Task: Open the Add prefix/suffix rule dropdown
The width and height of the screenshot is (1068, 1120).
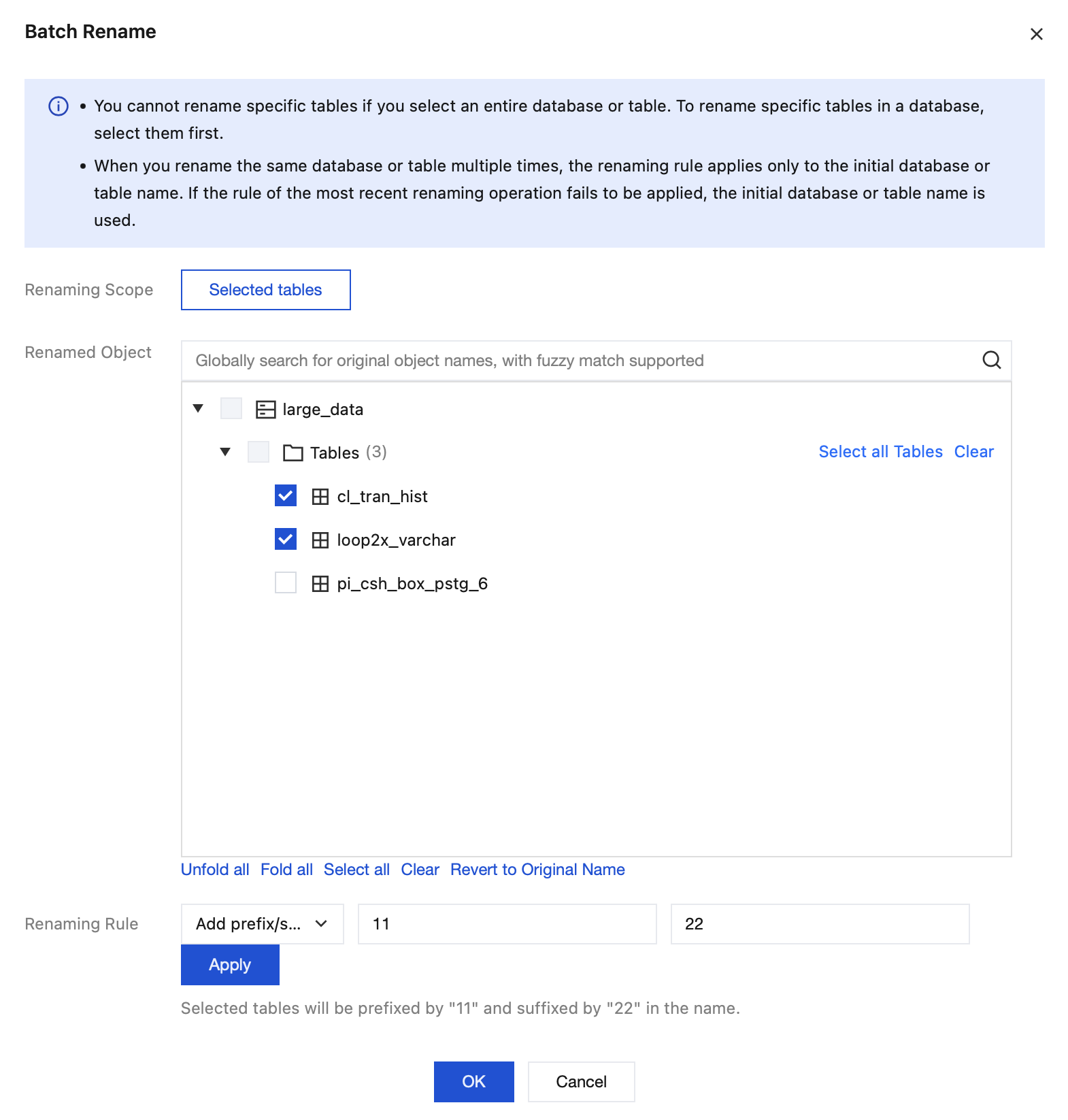Action: [x=262, y=923]
